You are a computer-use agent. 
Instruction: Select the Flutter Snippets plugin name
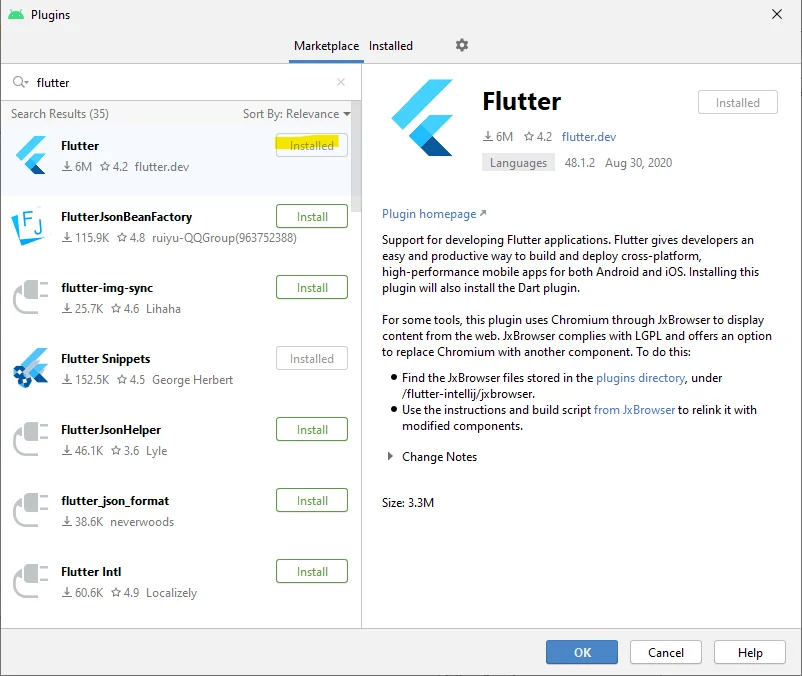105,358
